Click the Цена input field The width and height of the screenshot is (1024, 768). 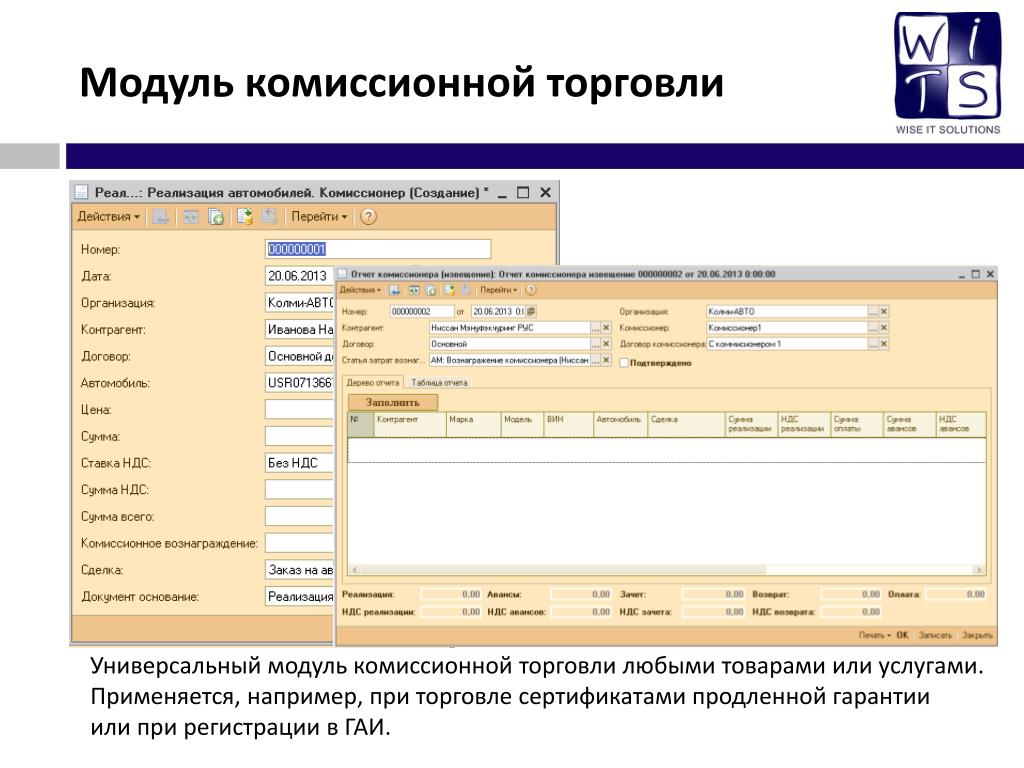(x=300, y=409)
